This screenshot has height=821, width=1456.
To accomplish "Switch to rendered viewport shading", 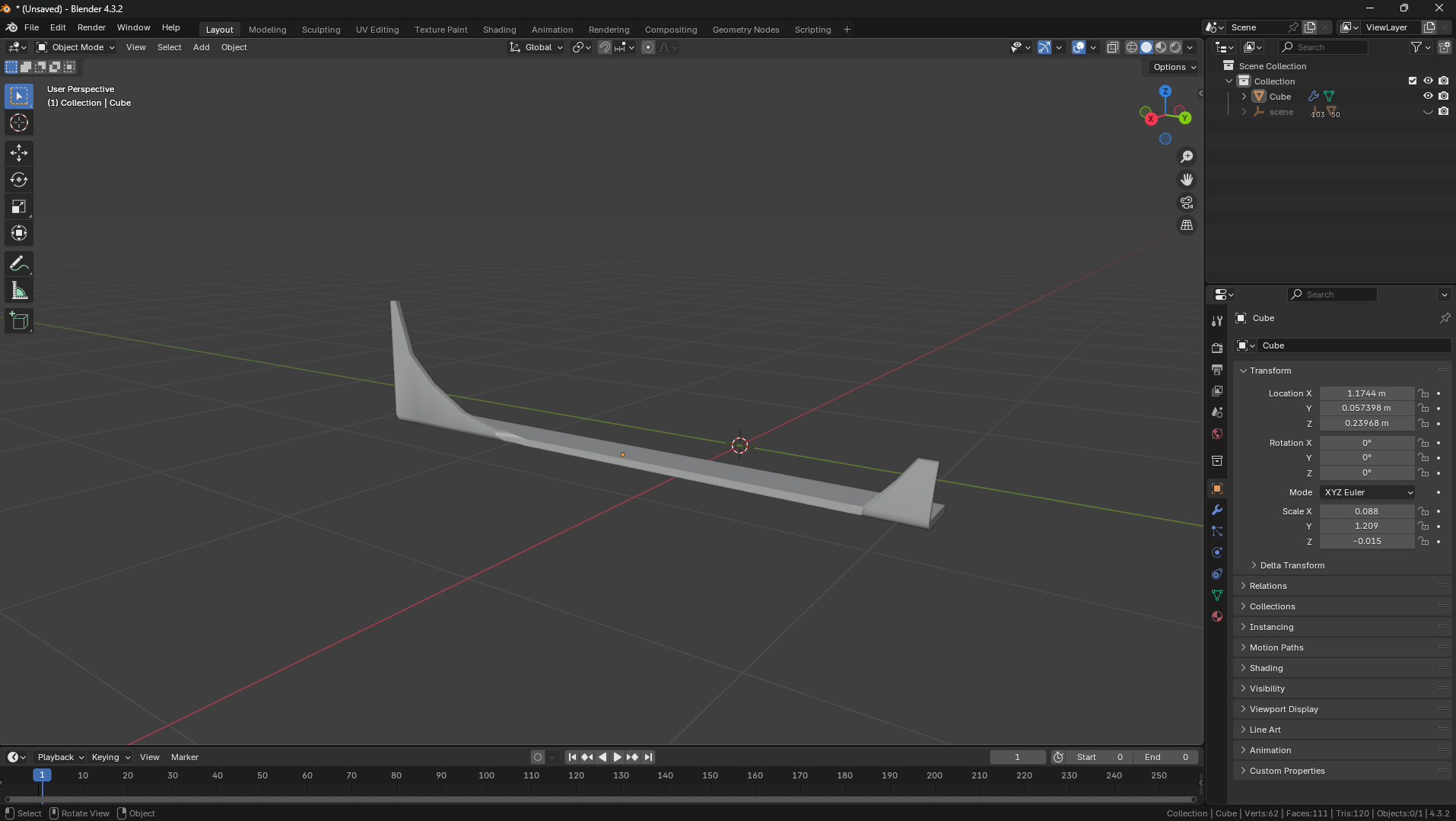I will point(1175,47).
